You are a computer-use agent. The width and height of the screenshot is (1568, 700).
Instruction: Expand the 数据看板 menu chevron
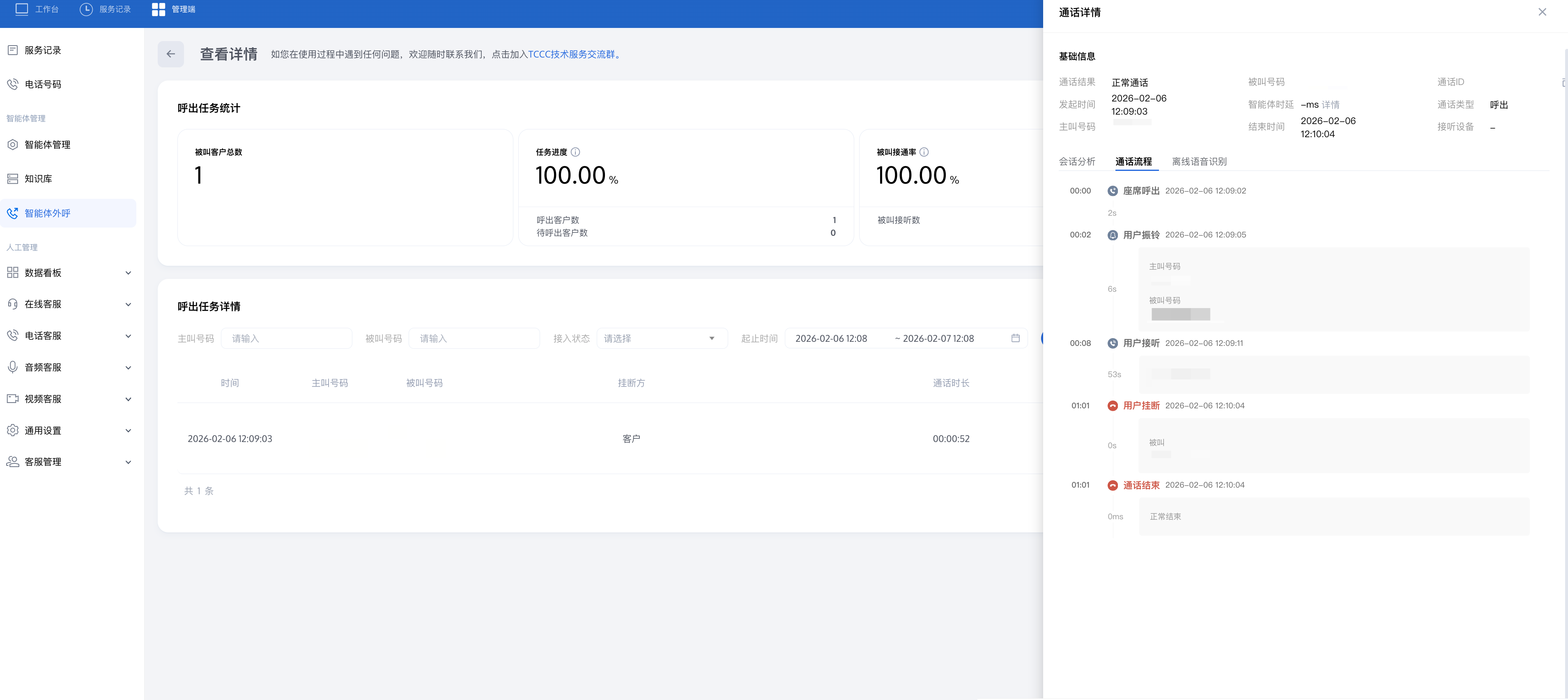128,273
